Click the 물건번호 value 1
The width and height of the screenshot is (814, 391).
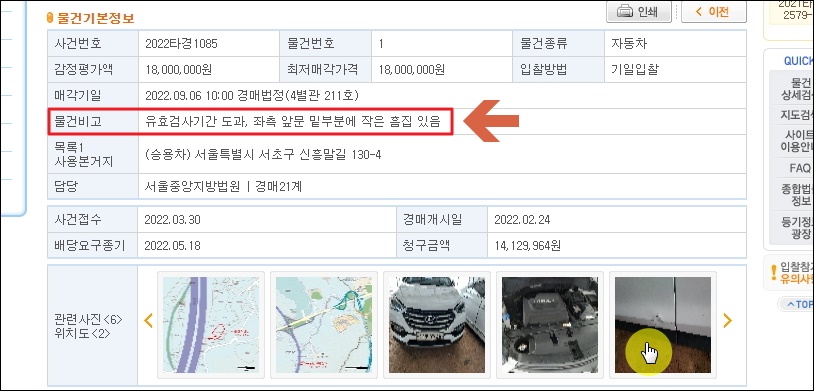pyautogui.click(x=381, y=44)
